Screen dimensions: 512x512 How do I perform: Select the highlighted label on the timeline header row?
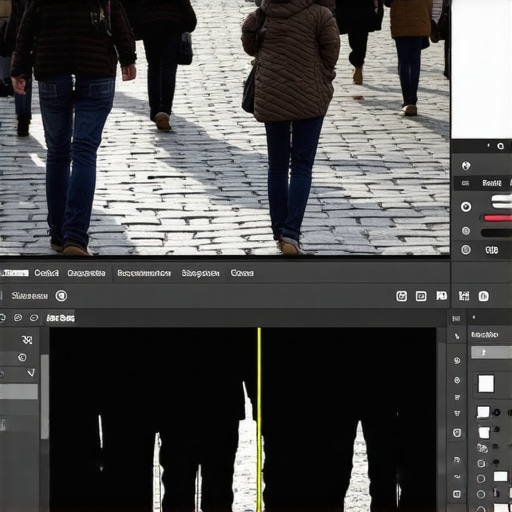[x=60, y=318]
